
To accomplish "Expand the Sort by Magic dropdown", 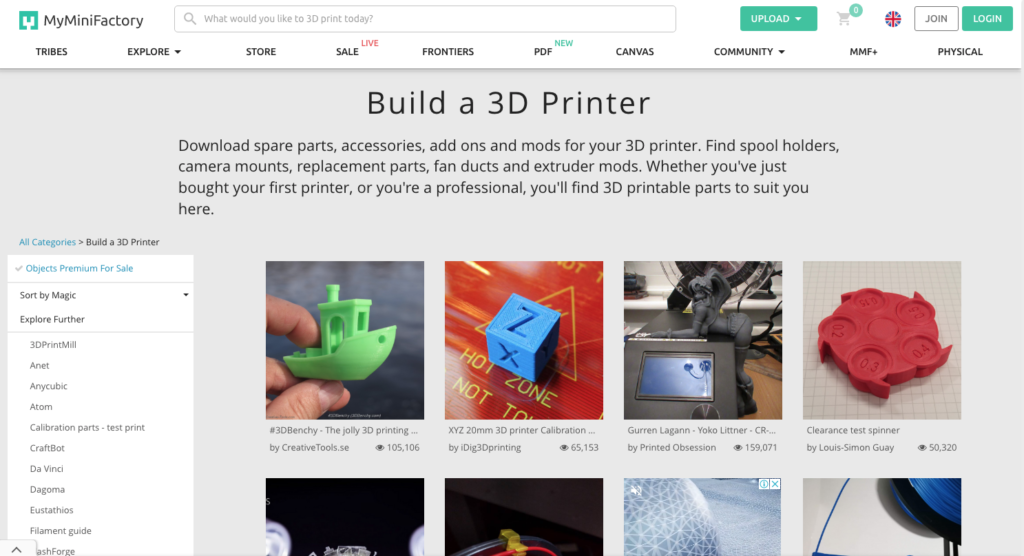I will tap(101, 295).
